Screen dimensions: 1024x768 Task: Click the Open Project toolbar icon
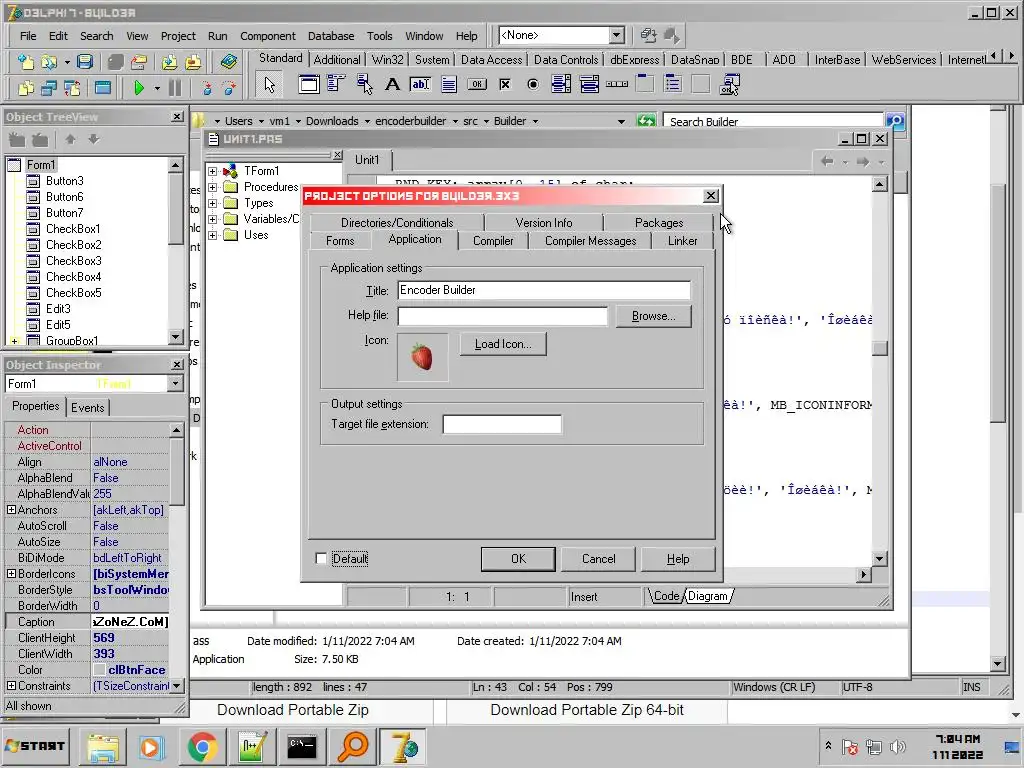click(x=138, y=62)
